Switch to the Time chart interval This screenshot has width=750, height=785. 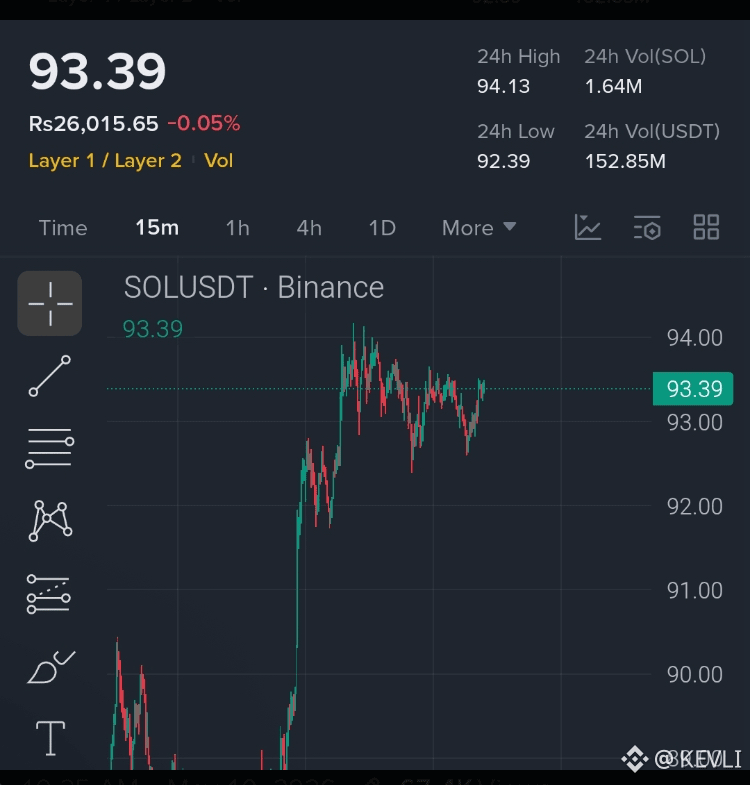pyautogui.click(x=63, y=228)
